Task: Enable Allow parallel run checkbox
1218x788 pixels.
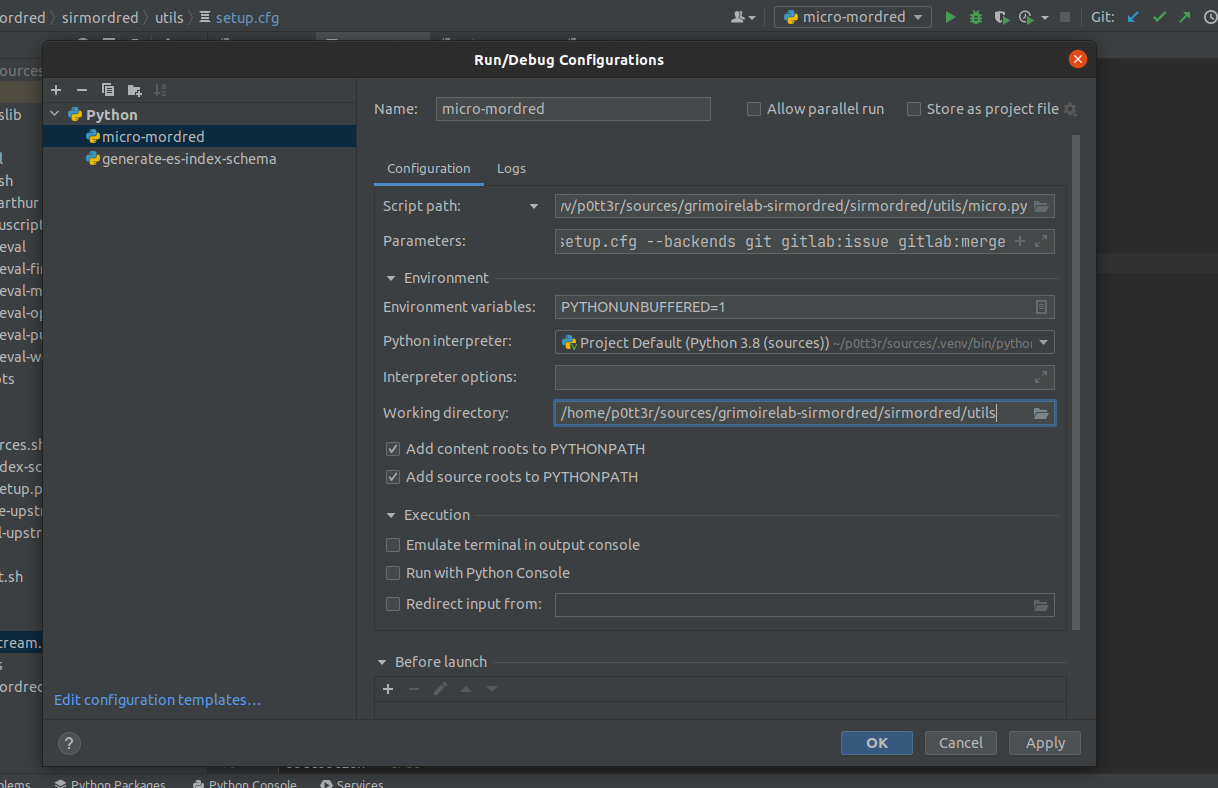Action: coord(754,109)
